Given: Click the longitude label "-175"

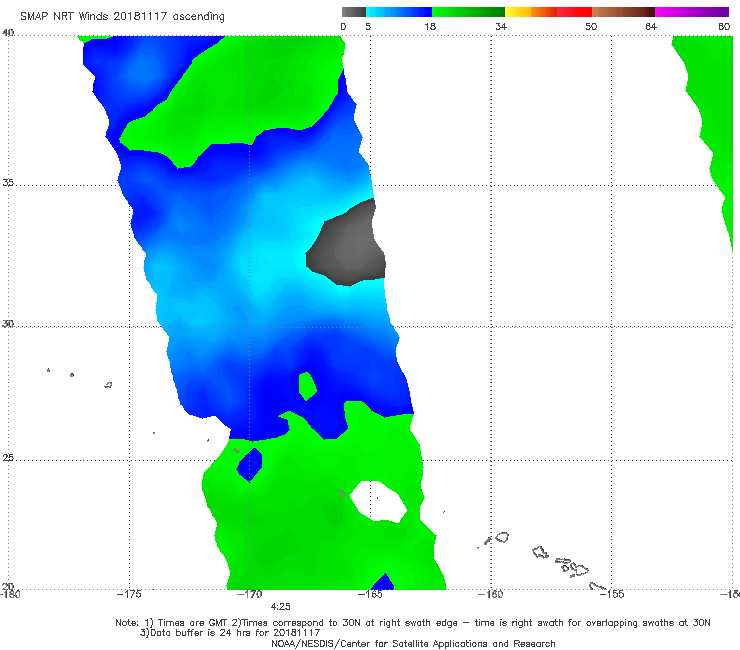Looking at the screenshot, I should click(129, 594).
